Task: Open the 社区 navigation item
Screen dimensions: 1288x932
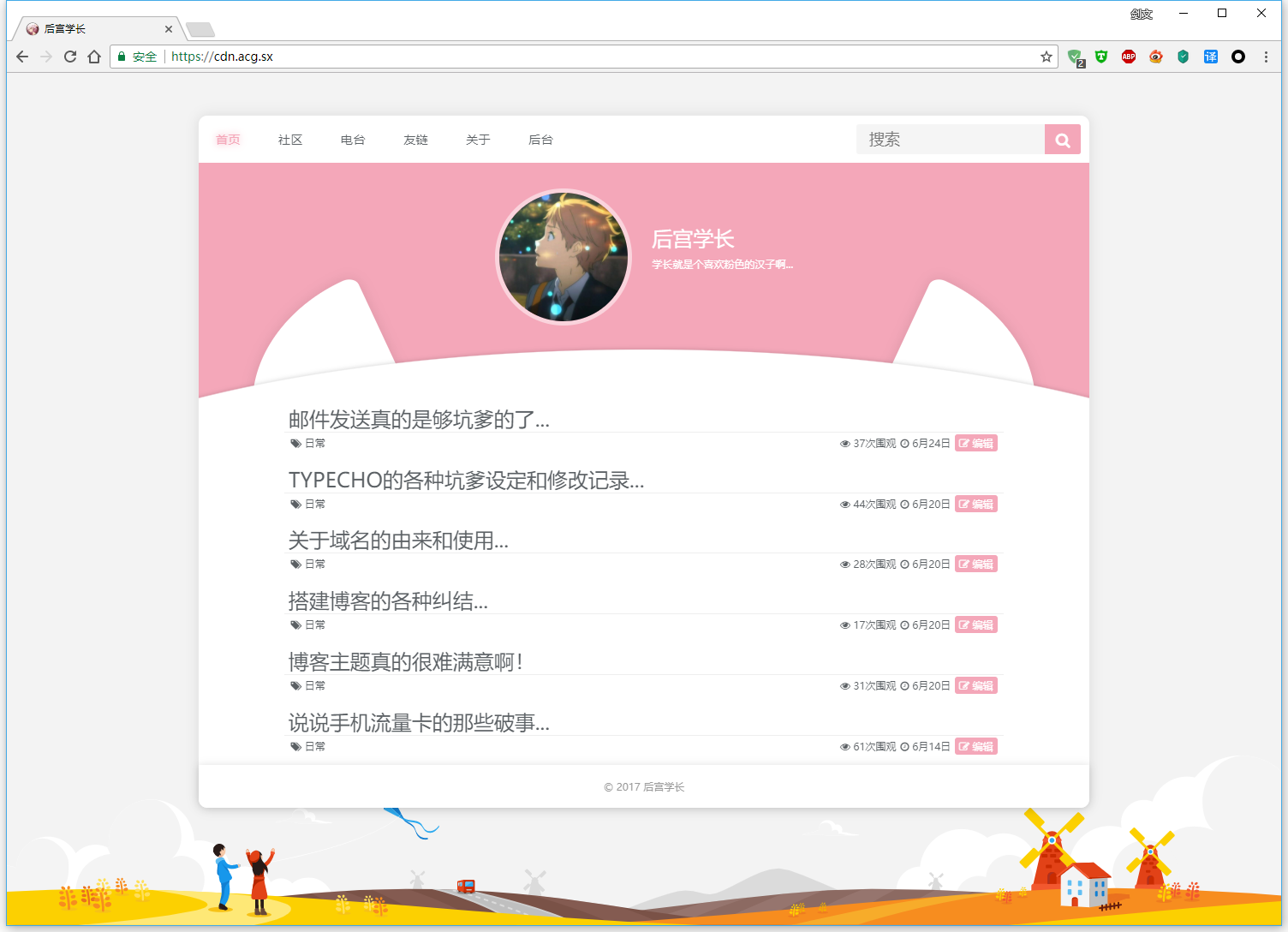Action: [290, 140]
